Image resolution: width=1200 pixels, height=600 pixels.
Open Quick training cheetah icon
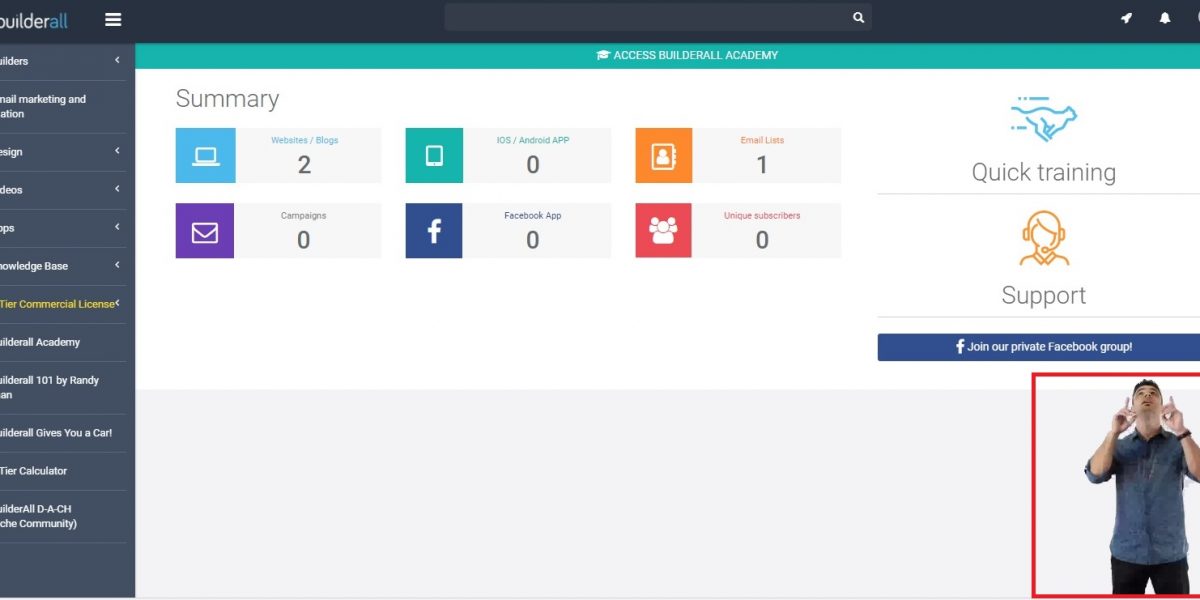pyautogui.click(x=1044, y=119)
